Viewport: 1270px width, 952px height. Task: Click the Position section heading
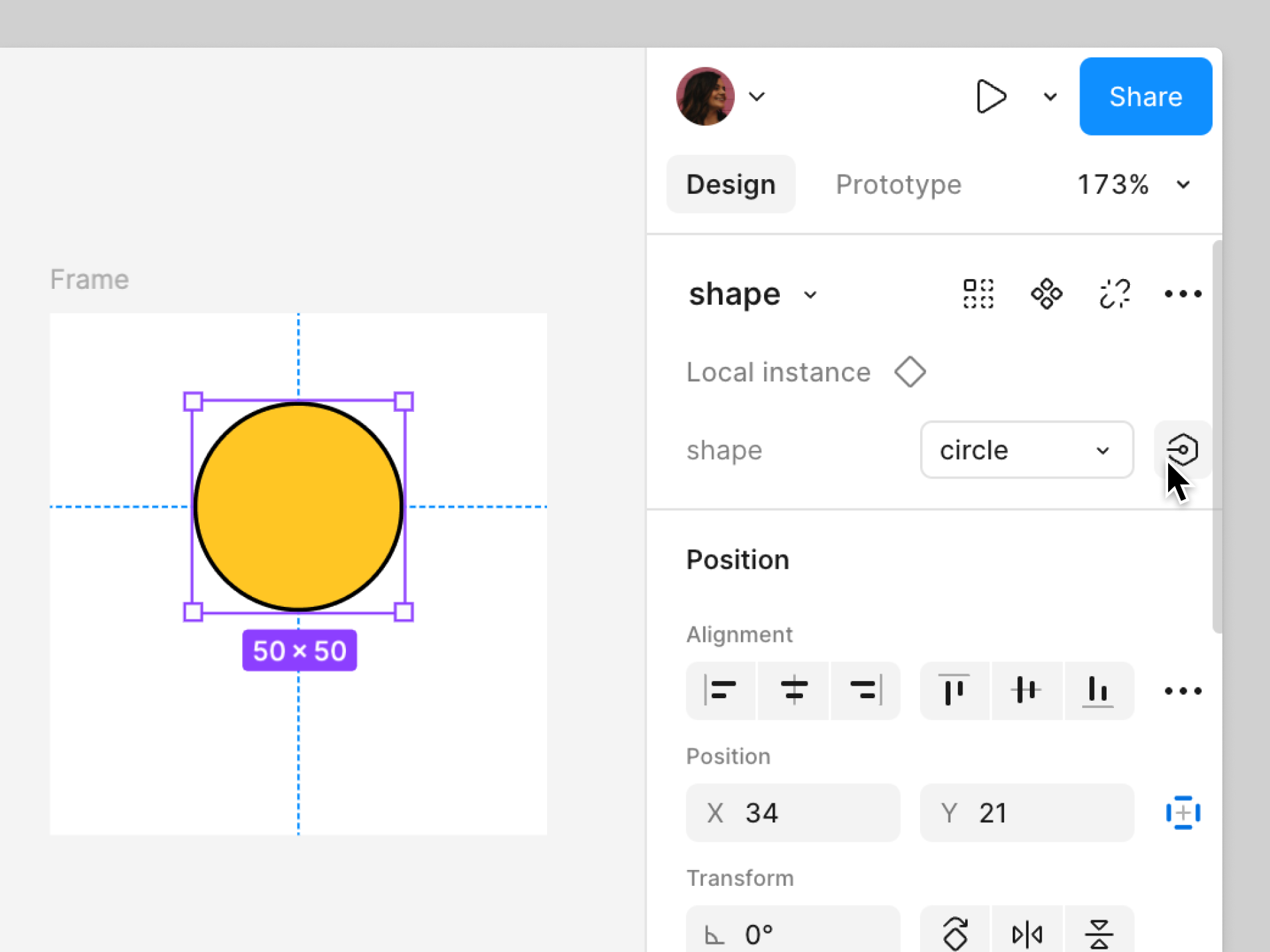738,560
